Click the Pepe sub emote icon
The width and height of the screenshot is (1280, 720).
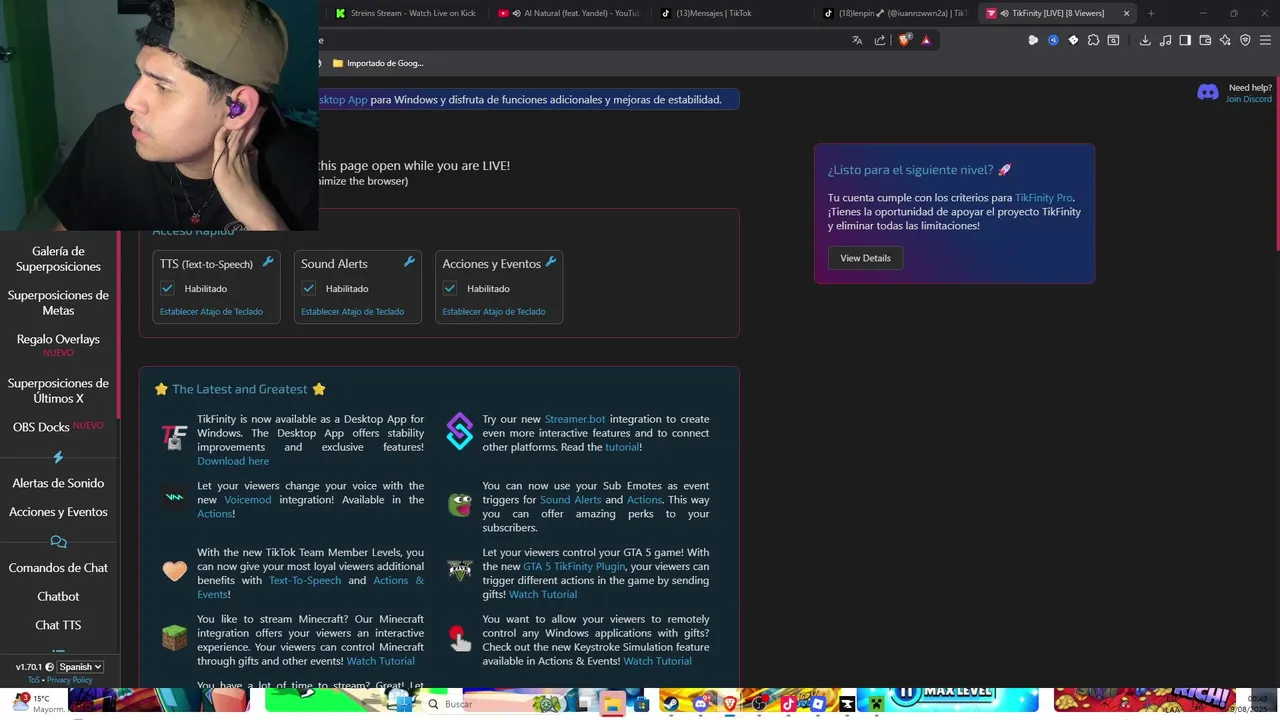[x=460, y=505]
